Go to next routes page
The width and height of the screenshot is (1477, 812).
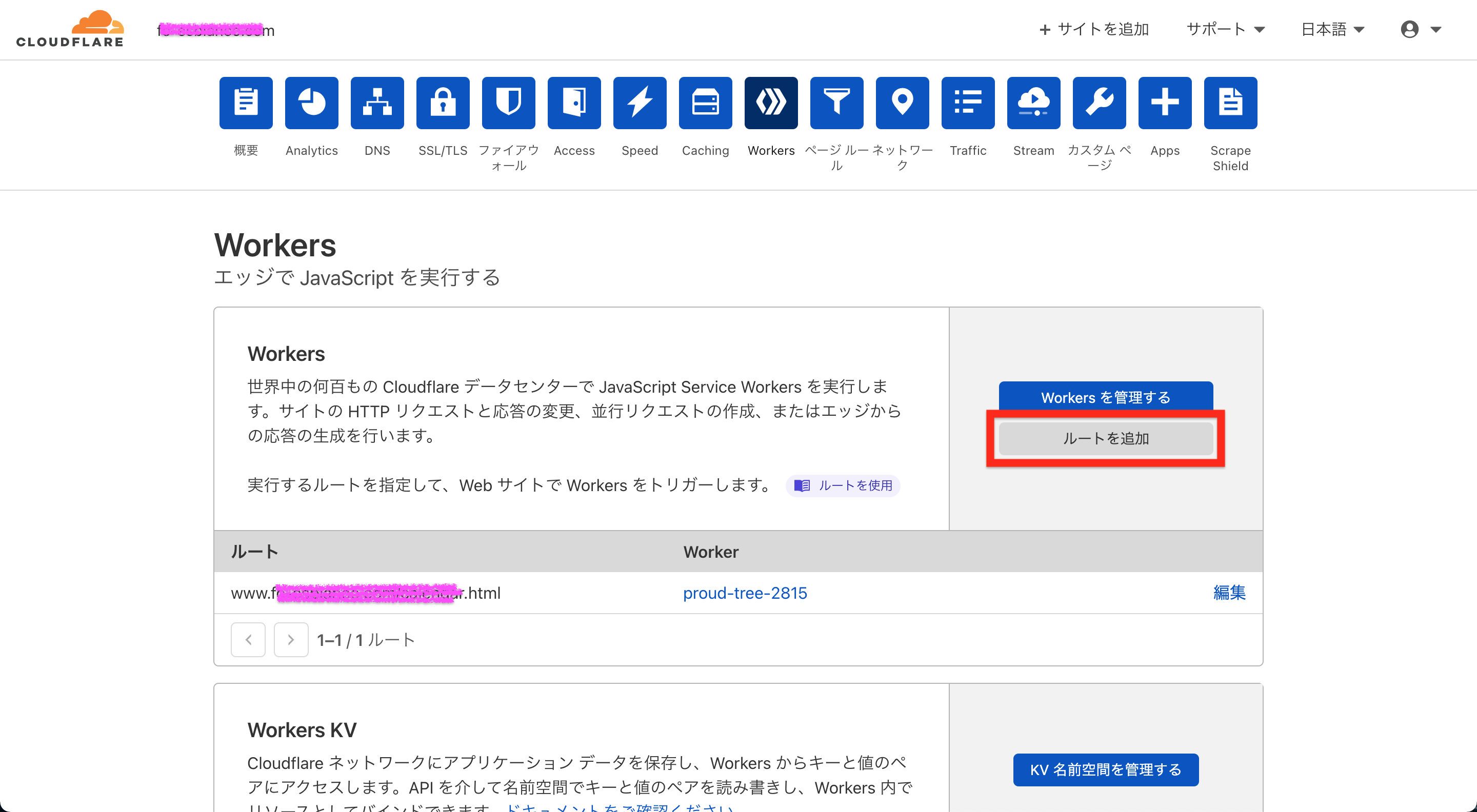291,640
